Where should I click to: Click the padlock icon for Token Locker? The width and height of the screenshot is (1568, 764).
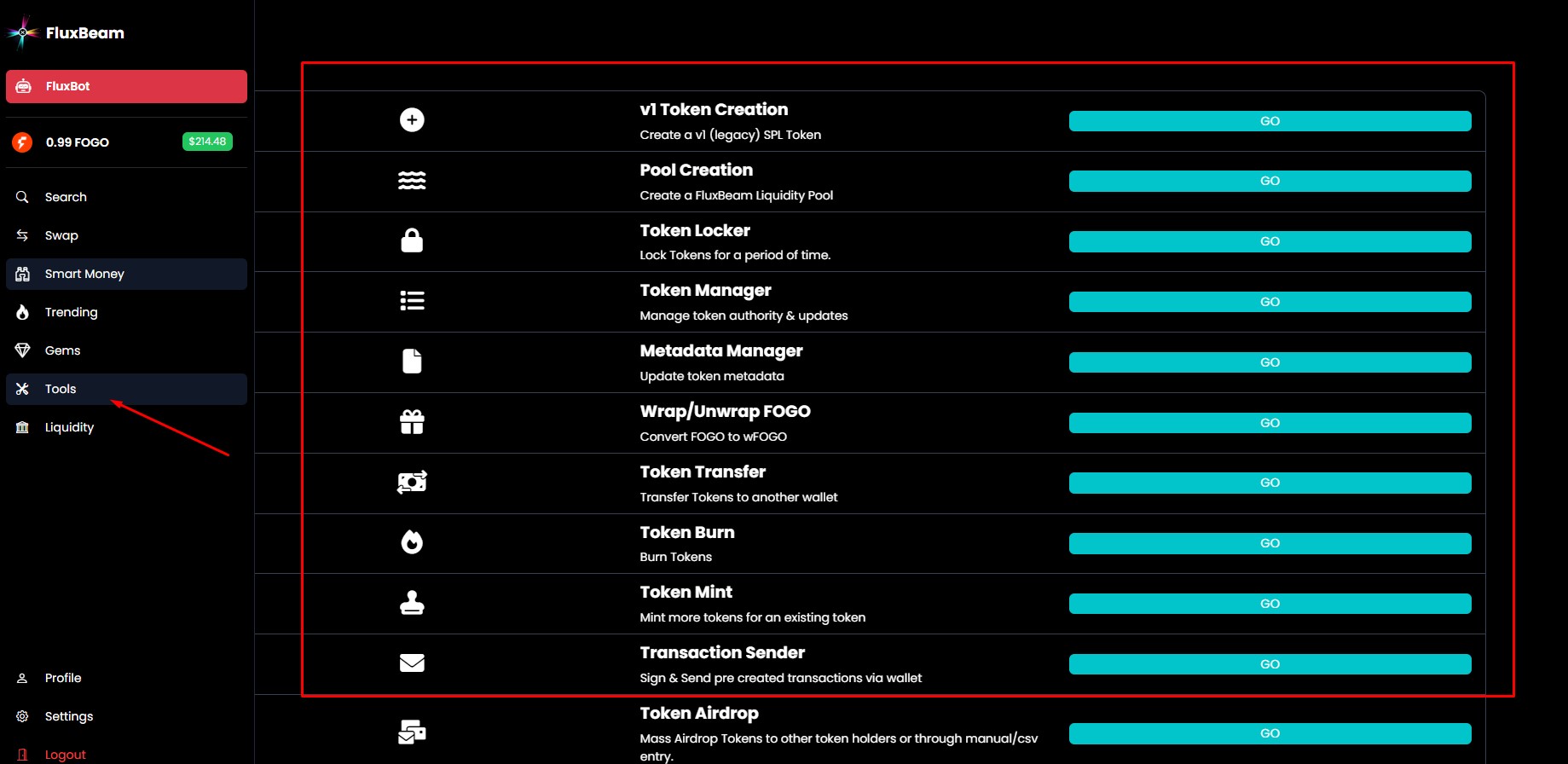coord(412,240)
